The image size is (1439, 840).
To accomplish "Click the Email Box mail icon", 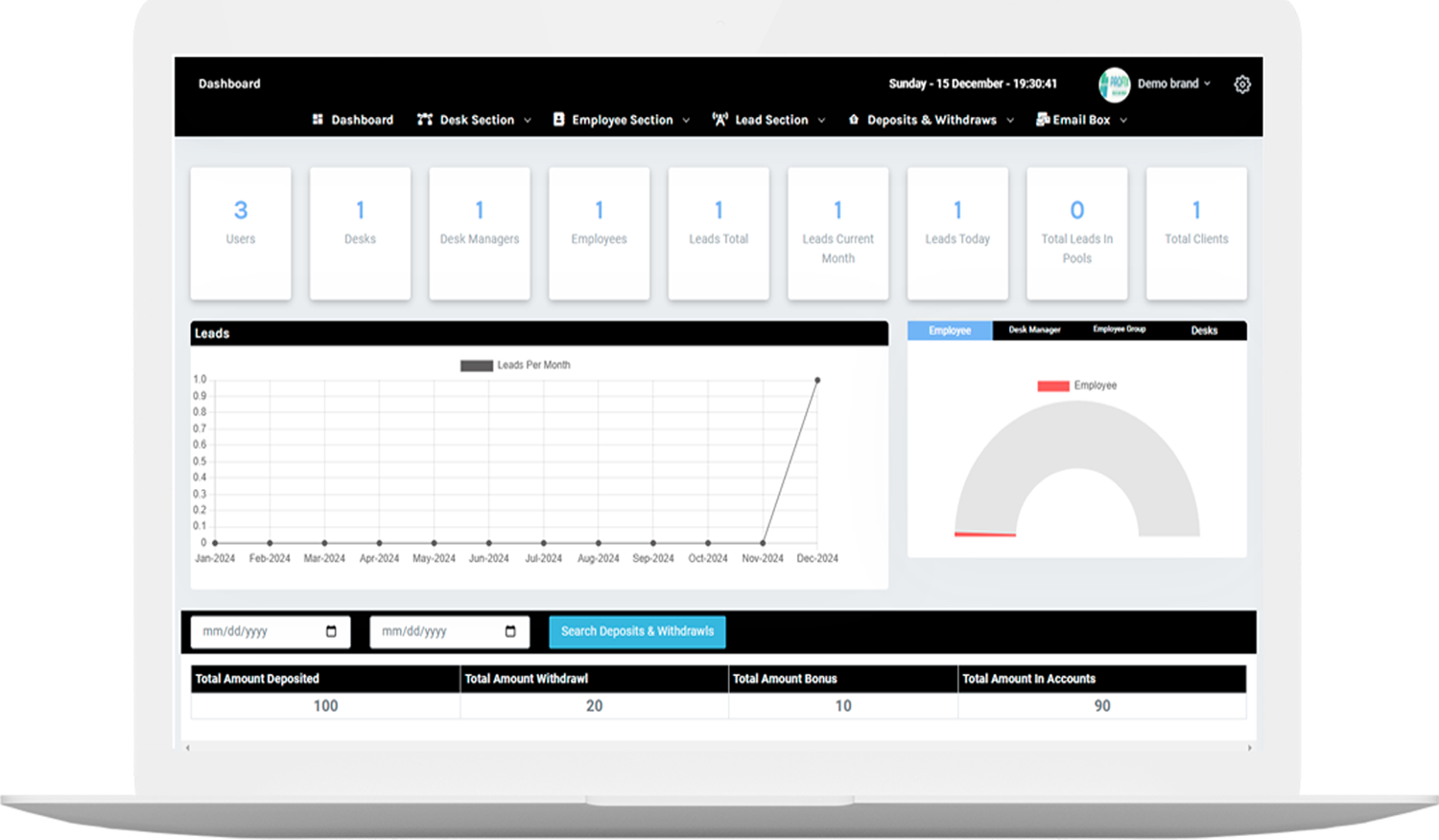I will click(1043, 120).
